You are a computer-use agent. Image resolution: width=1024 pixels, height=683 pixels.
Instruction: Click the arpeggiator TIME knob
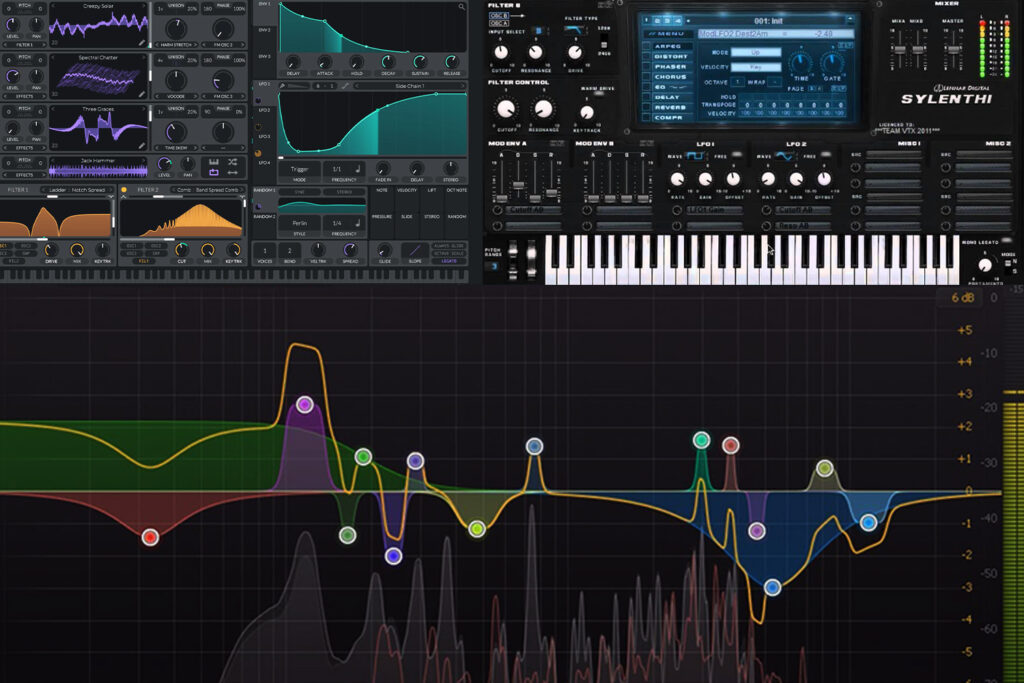coord(801,63)
